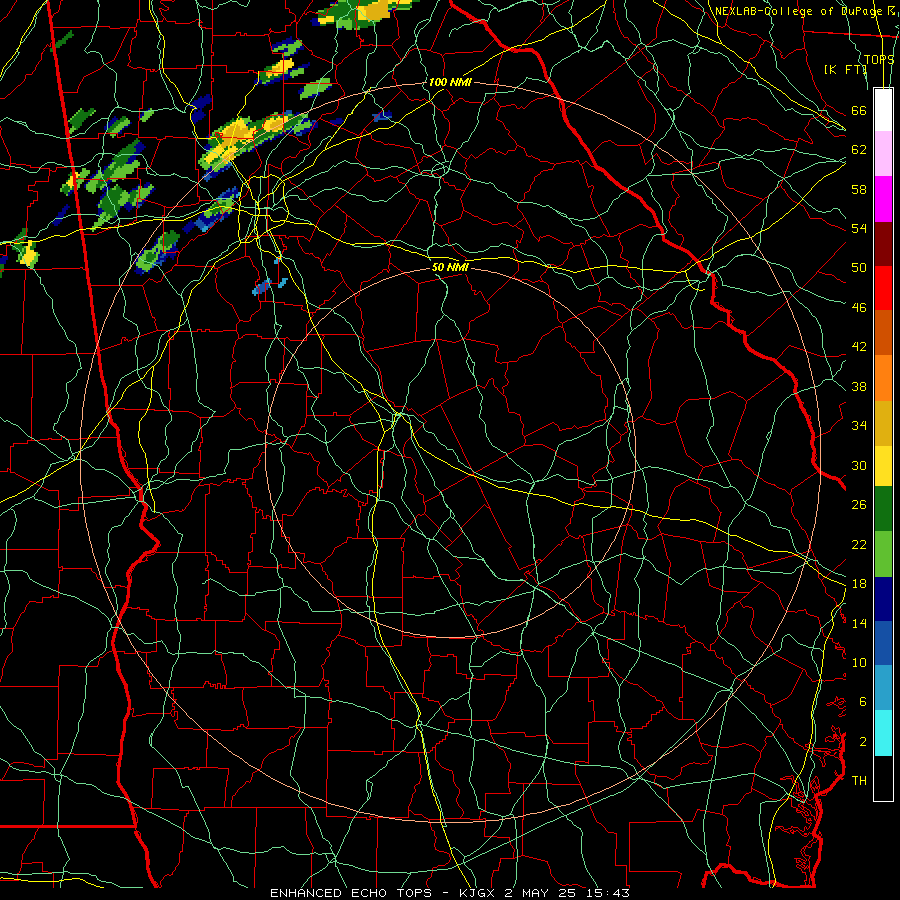Click the 100 NMI range ring label
Viewport: 900px width, 900px height.
[449, 83]
